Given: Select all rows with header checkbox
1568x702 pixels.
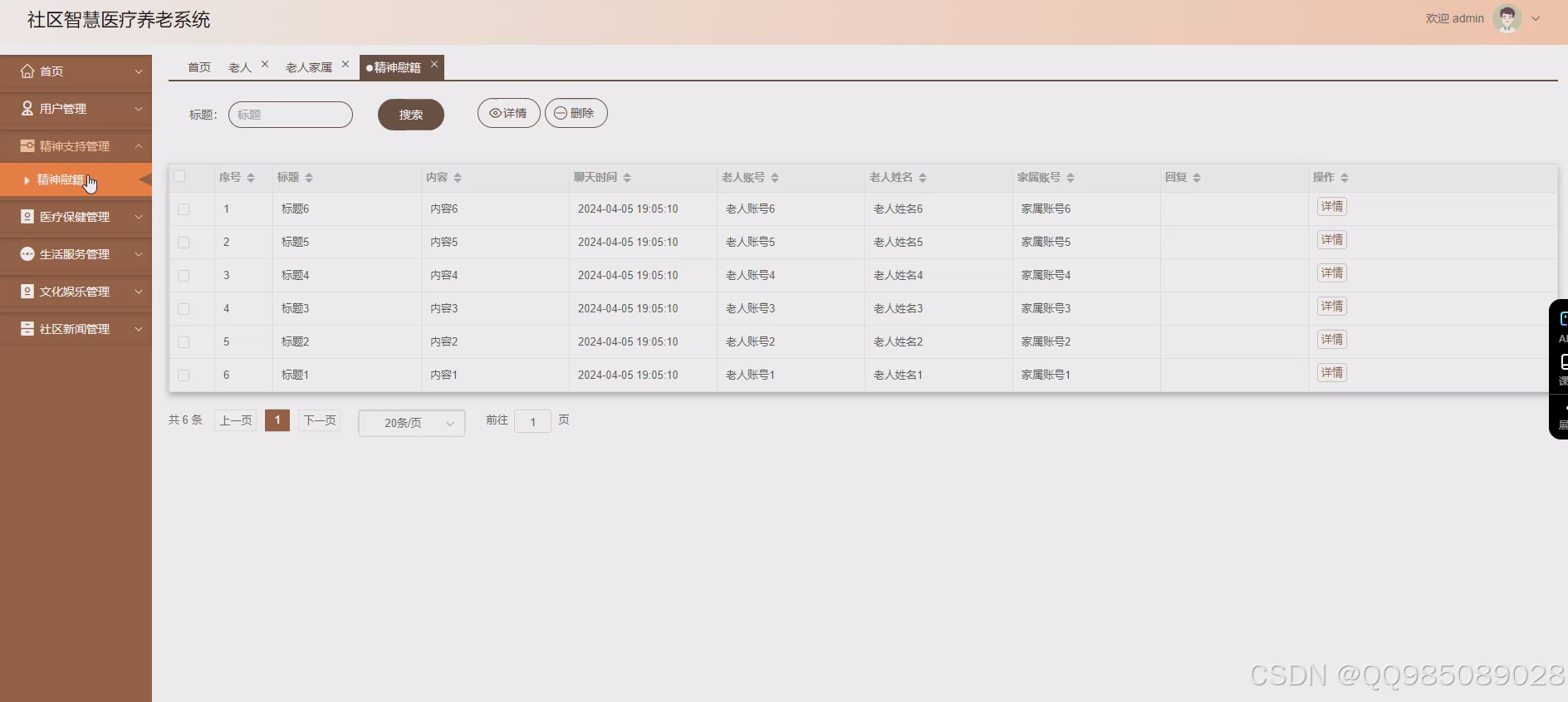Looking at the screenshot, I should 179,176.
